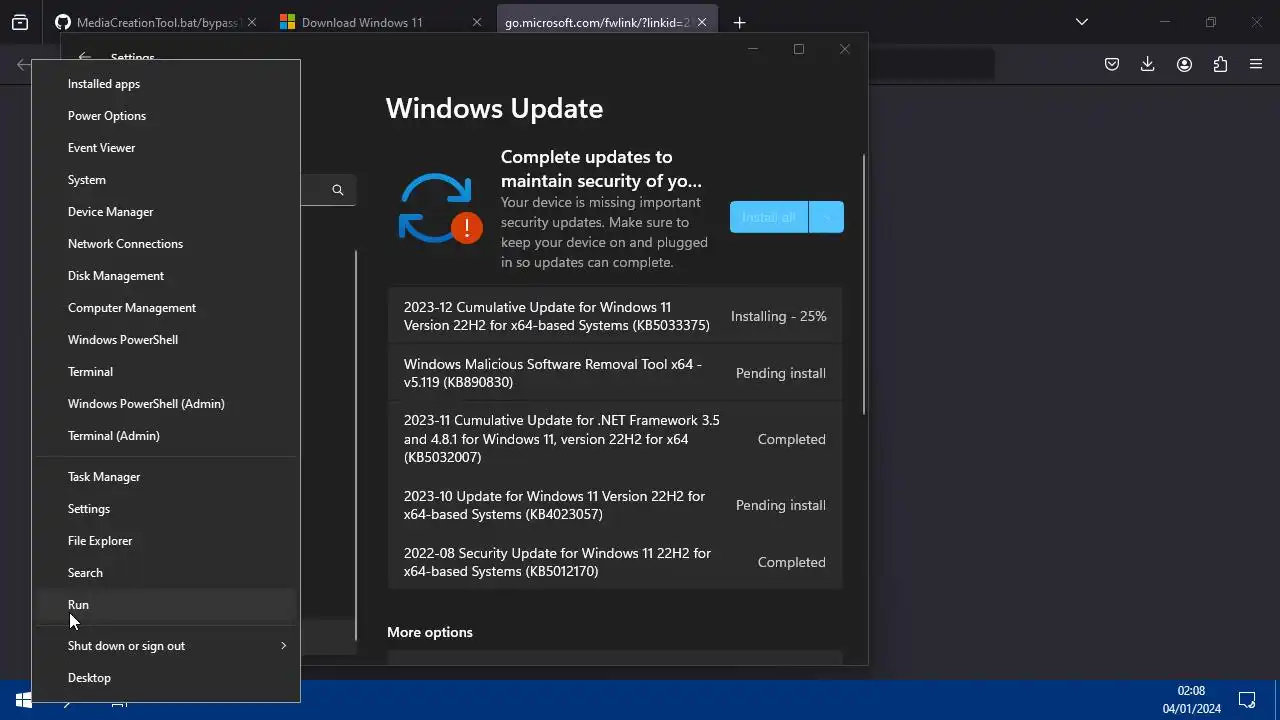Choose Desktop at the menu bottom
The height and width of the screenshot is (720, 1280).
point(166,678)
